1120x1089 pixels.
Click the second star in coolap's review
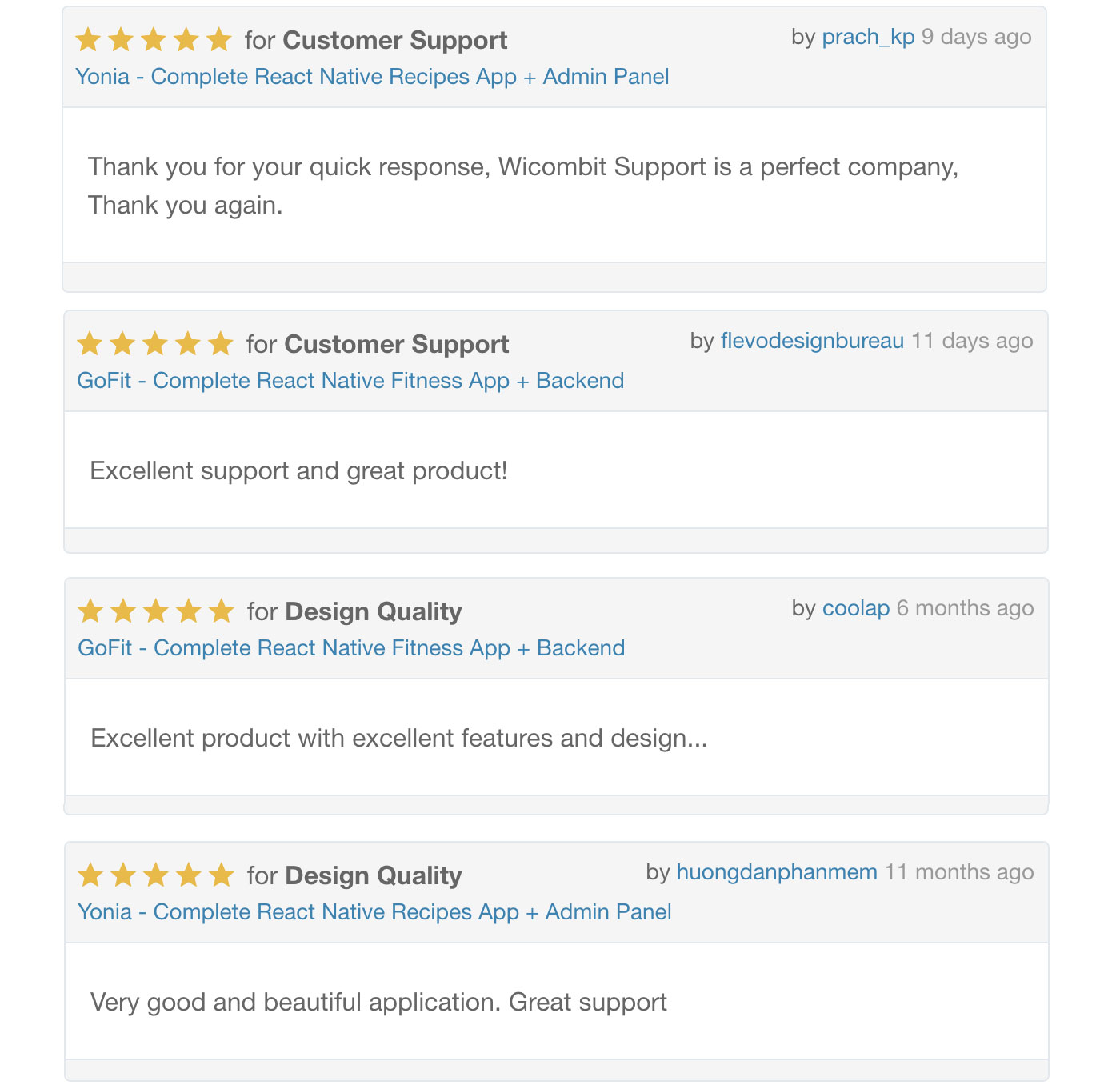[x=123, y=611]
